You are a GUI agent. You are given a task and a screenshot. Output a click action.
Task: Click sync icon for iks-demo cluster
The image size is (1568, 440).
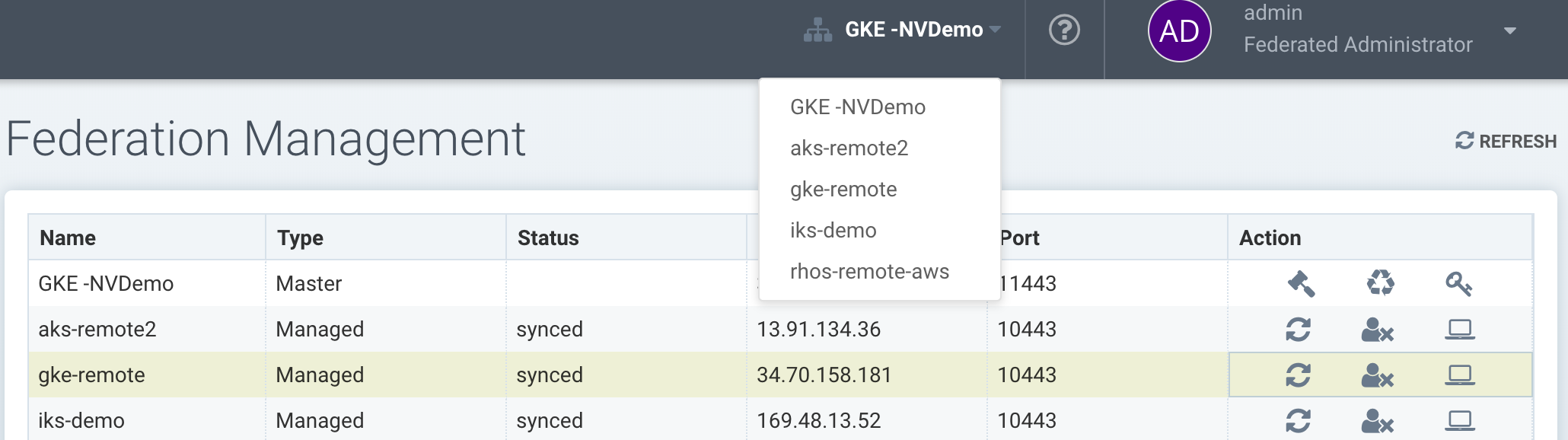tap(1299, 421)
